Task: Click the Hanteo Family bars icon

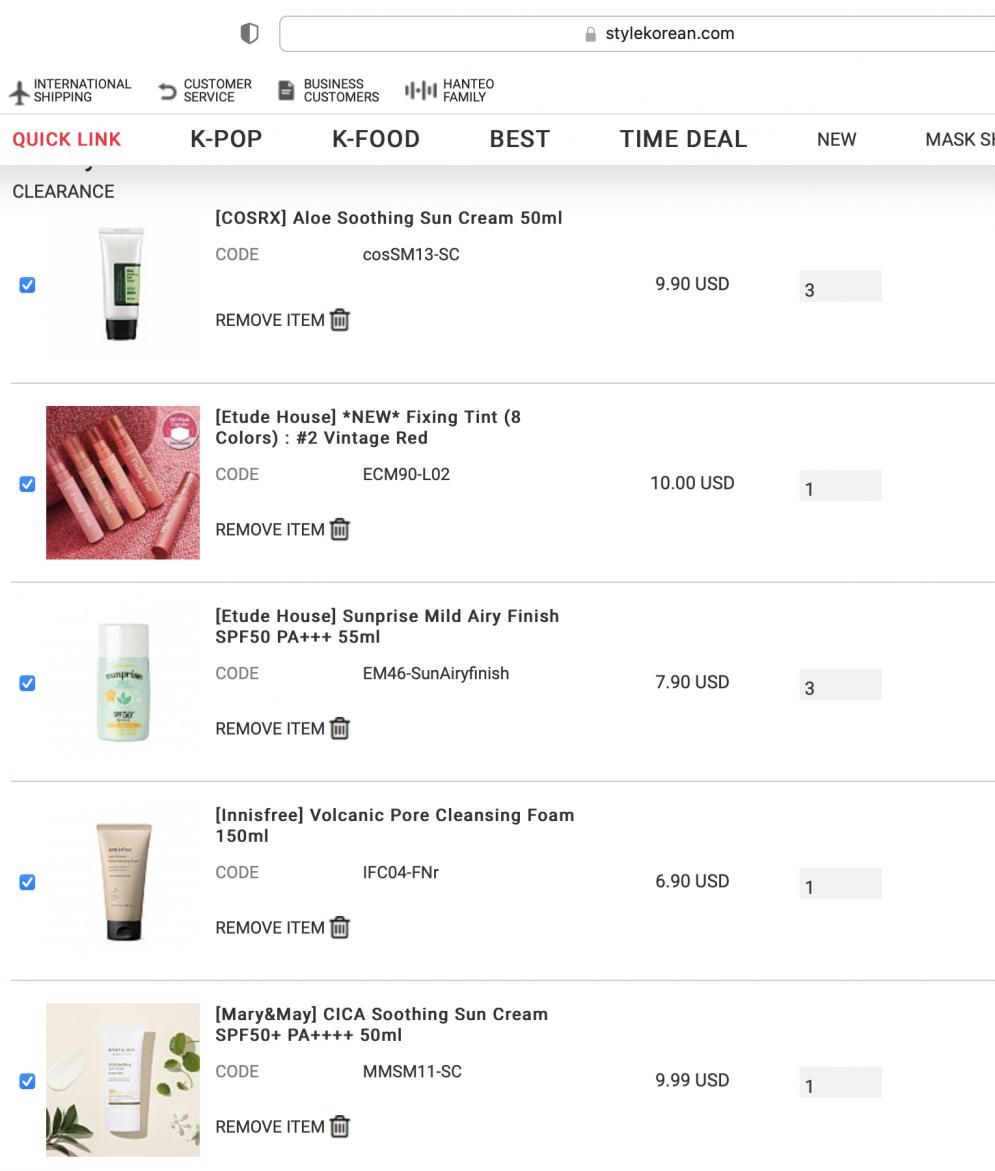Action: coord(421,91)
